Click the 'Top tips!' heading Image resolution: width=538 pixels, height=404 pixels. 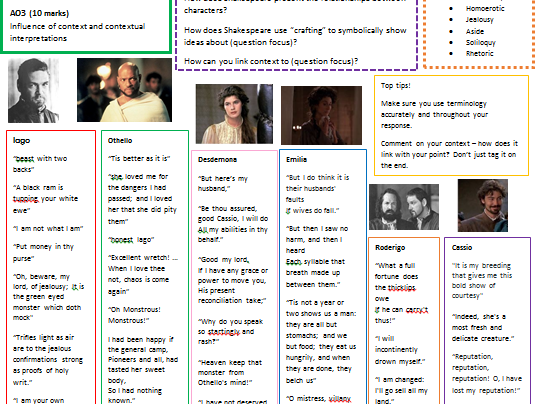pos(396,85)
